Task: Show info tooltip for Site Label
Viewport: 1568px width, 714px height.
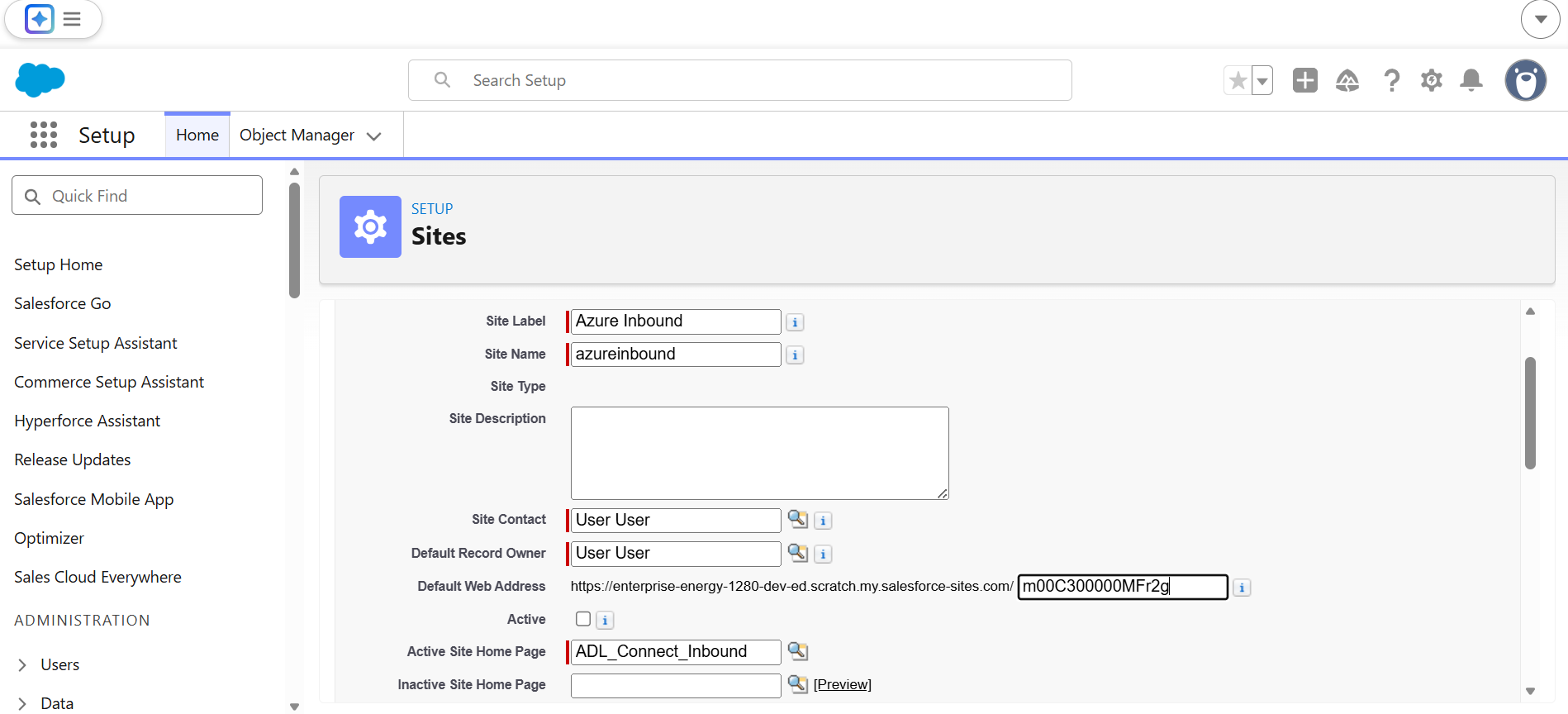Action: [x=795, y=322]
